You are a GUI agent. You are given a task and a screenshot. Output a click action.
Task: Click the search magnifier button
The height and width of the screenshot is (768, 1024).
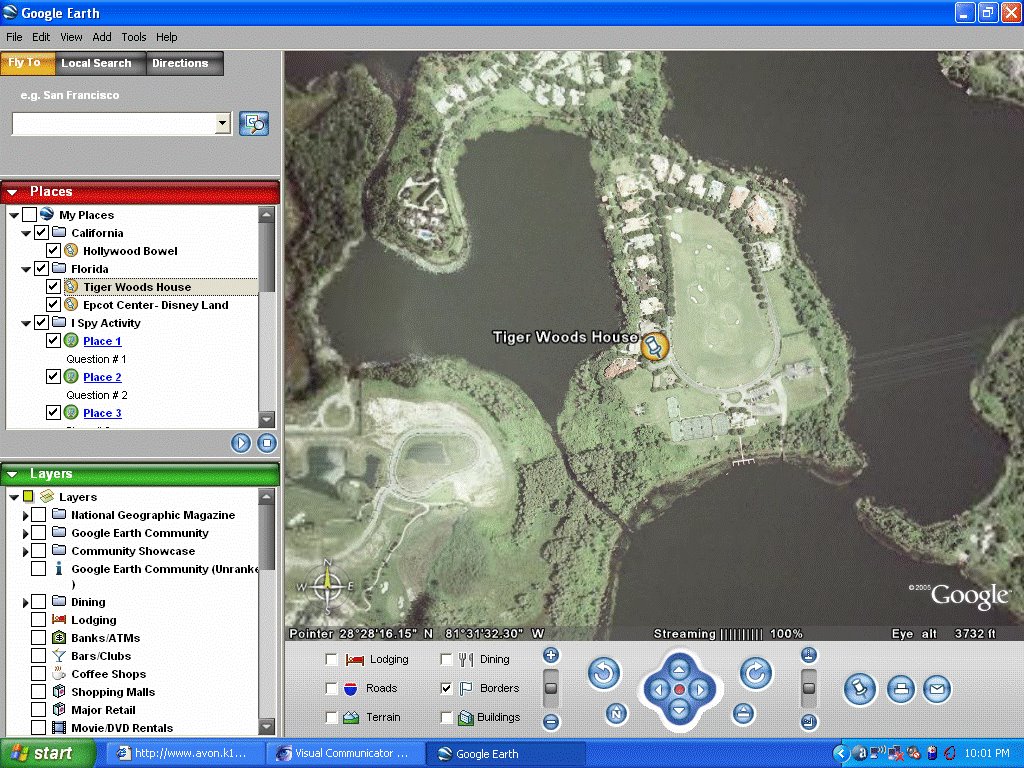click(254, 123)
